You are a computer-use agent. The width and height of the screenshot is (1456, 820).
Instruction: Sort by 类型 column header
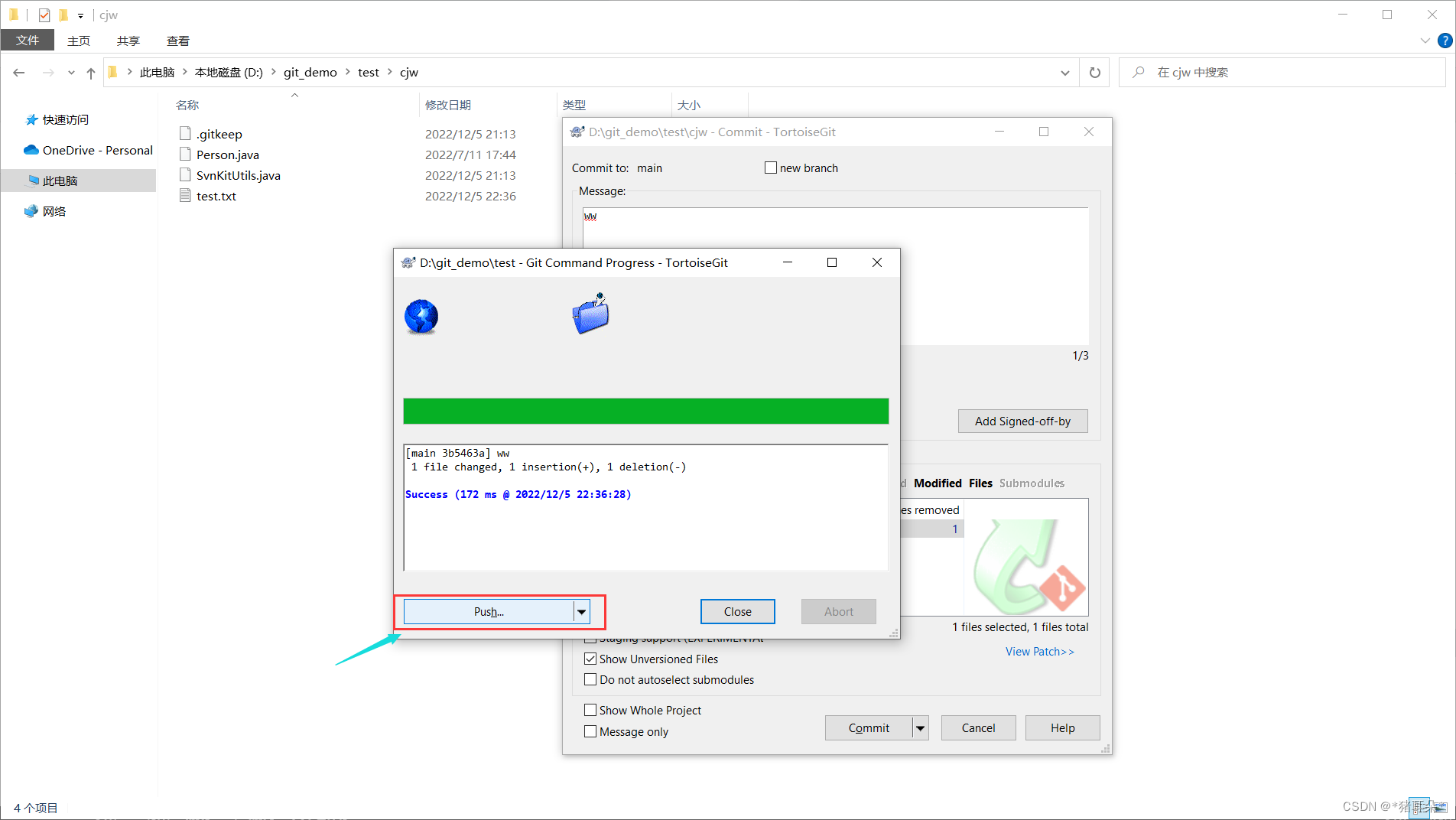[574, 105]
